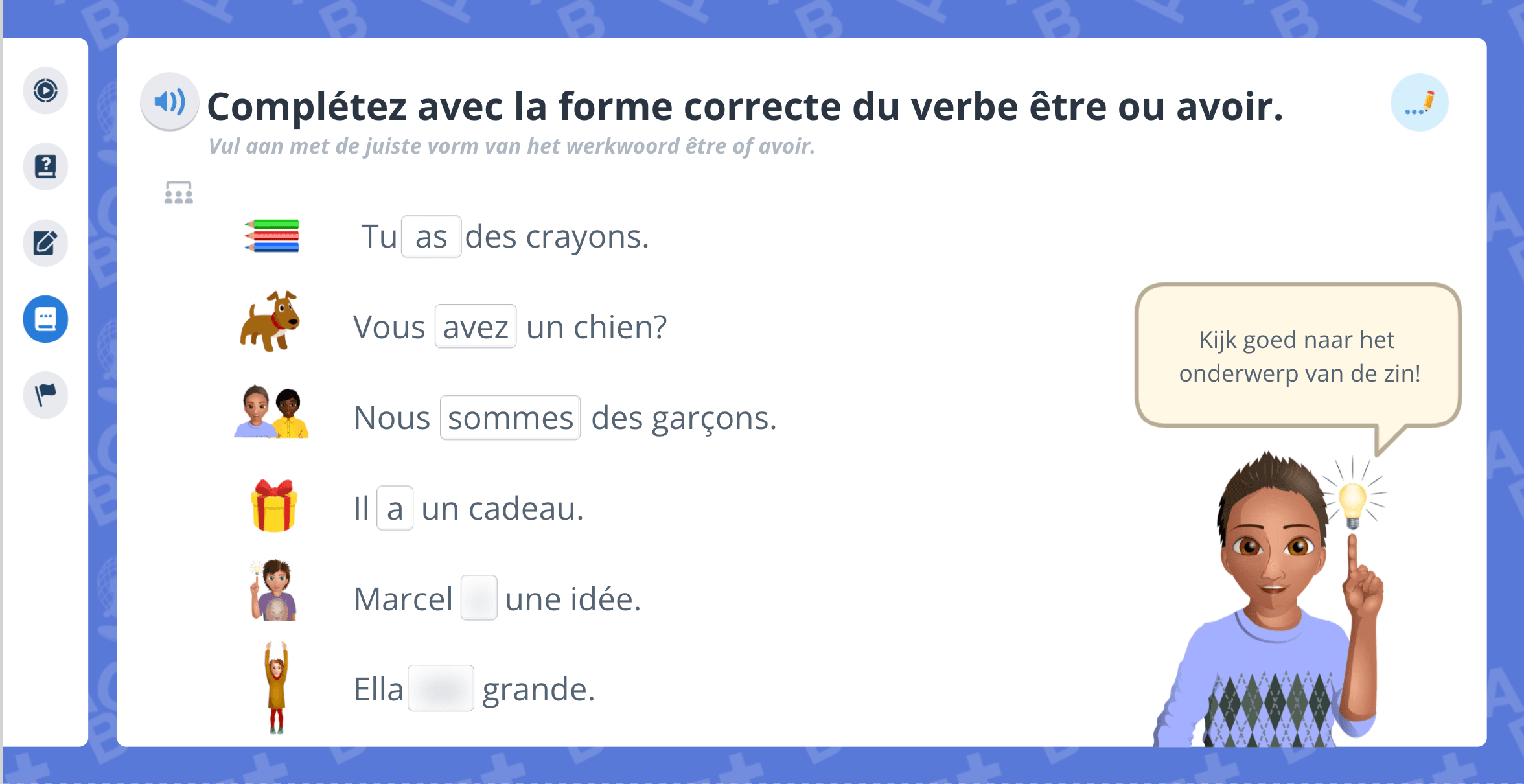The width and height of the screenshot is (1524, 784).
Task: Select the input field containing 'sommes'
Action: (510, 418)
